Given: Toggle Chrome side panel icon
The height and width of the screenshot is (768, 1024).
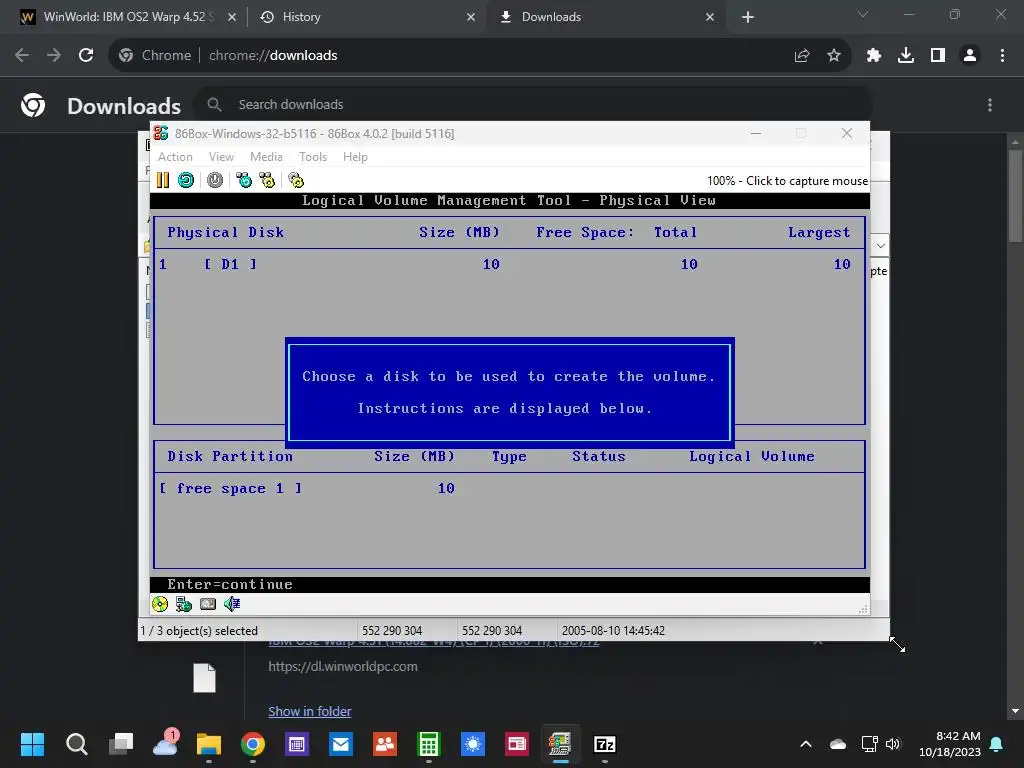Looking at the screenshot, I should tap(938, 56).
